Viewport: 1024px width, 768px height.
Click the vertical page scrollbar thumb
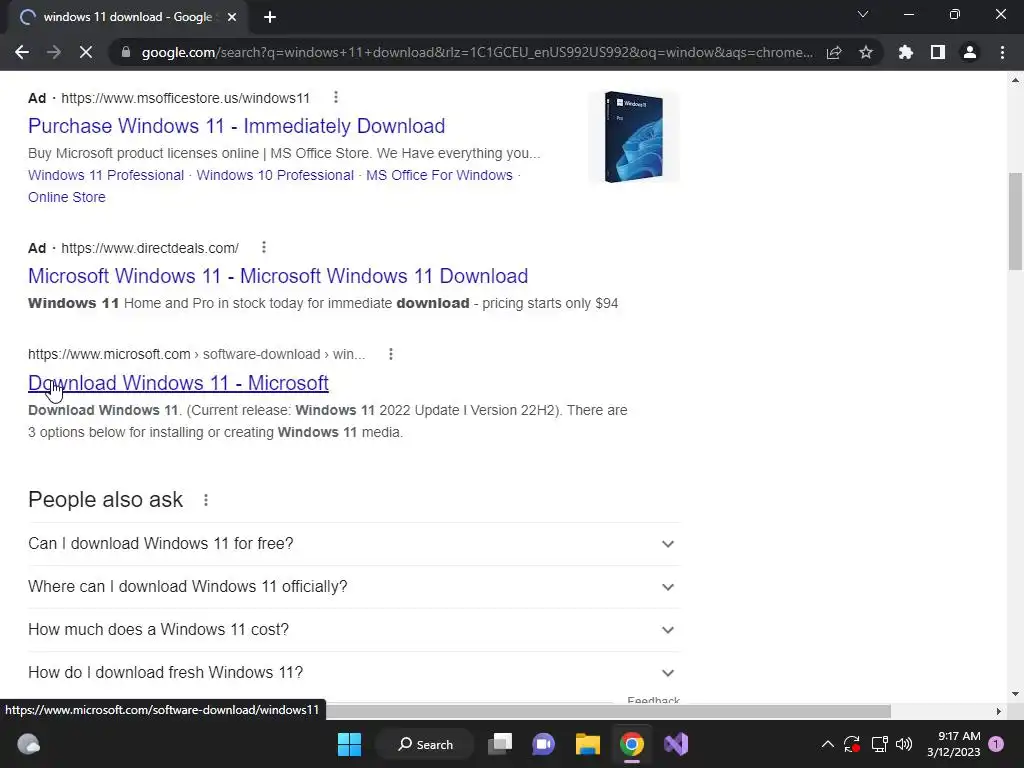(x=1015, y=221)
